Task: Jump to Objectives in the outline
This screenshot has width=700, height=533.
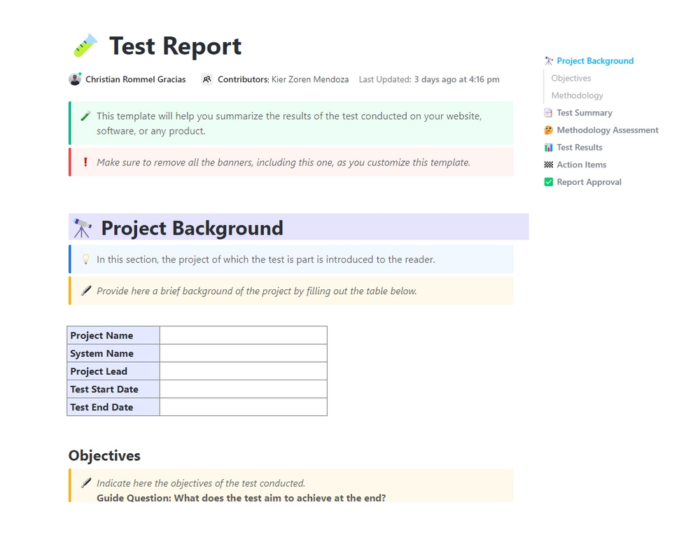Action: coord(571,78)
